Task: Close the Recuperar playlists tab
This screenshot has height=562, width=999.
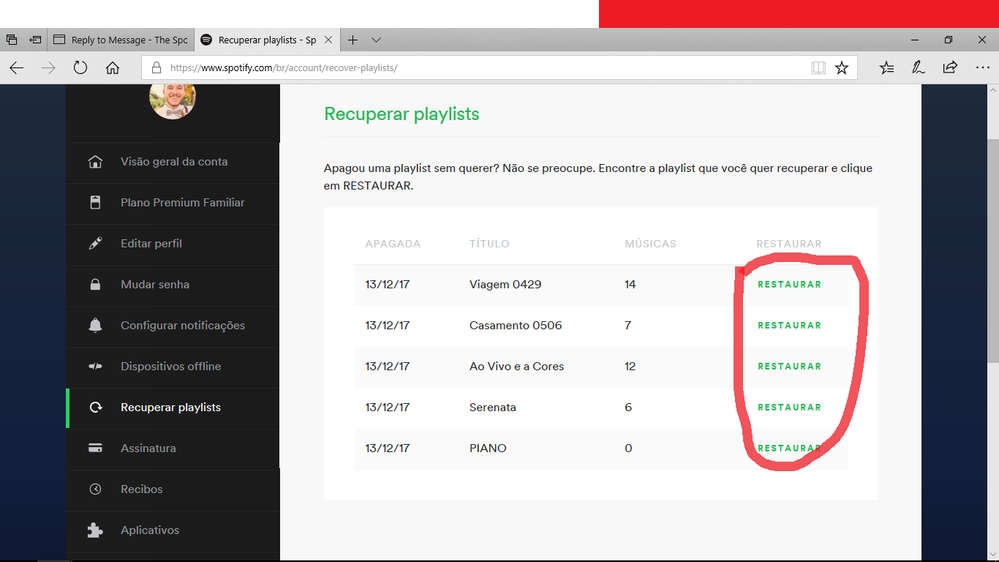Action: (328, 40)
